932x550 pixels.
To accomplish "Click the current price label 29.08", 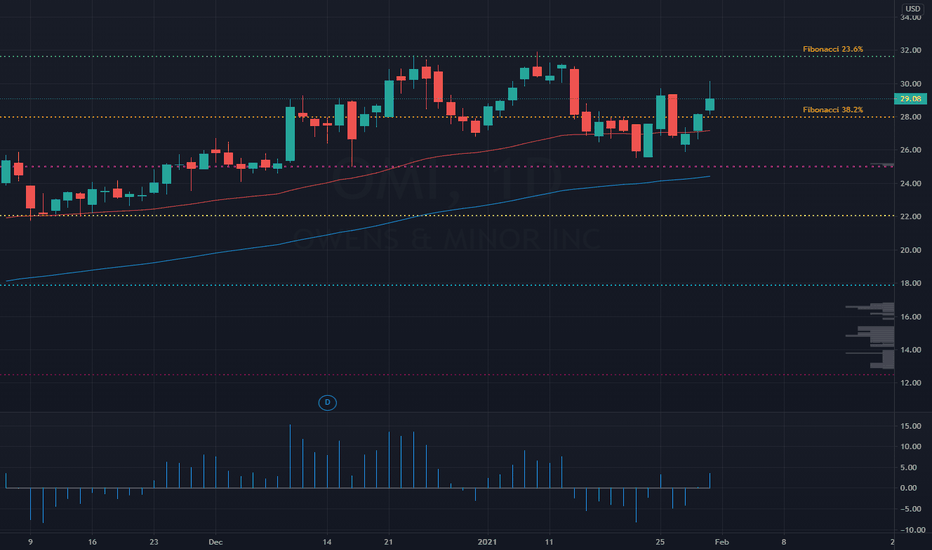I will click(x=911, y=99).
